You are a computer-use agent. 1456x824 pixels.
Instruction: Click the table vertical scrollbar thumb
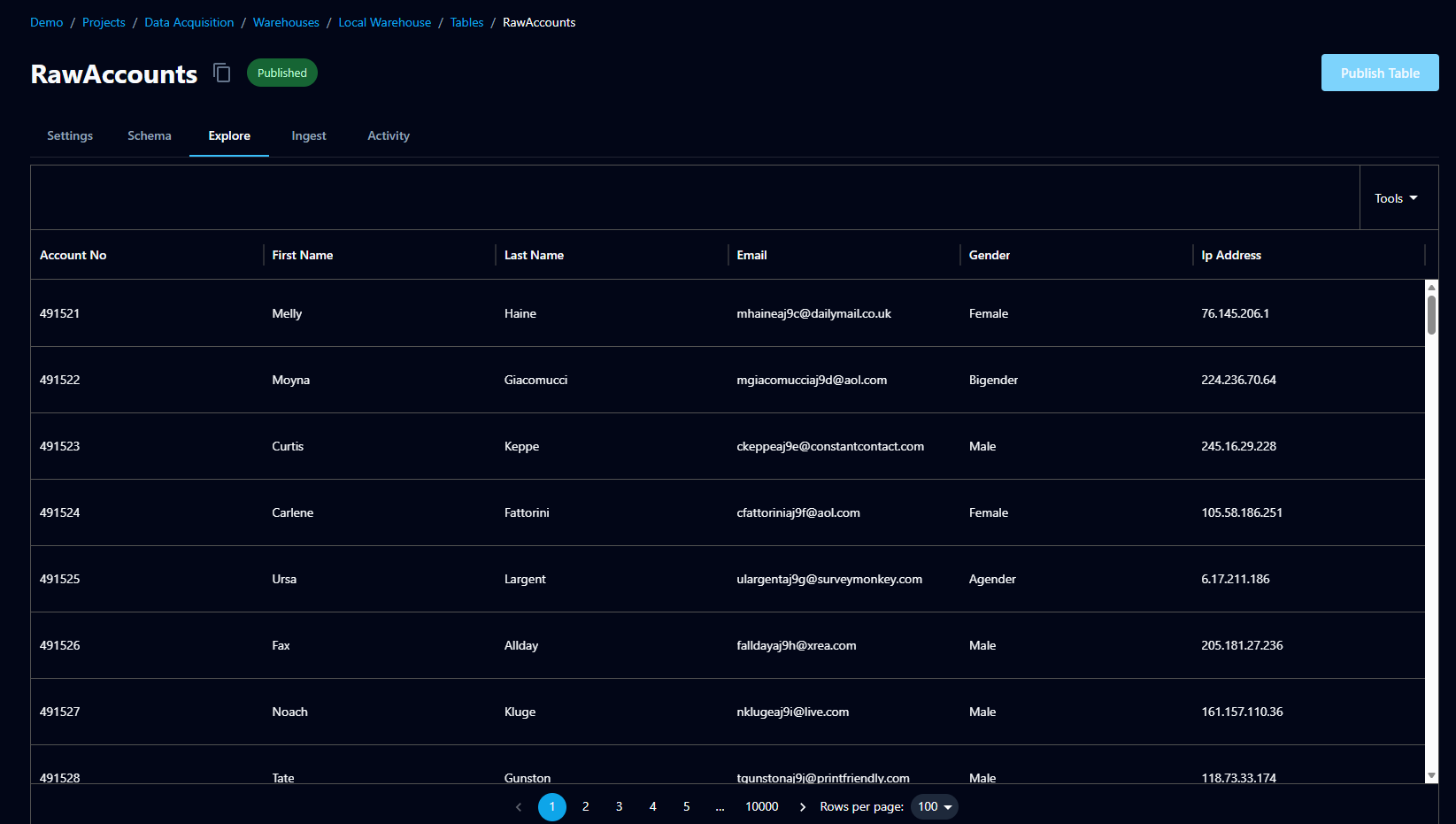tap(1431, 315)
